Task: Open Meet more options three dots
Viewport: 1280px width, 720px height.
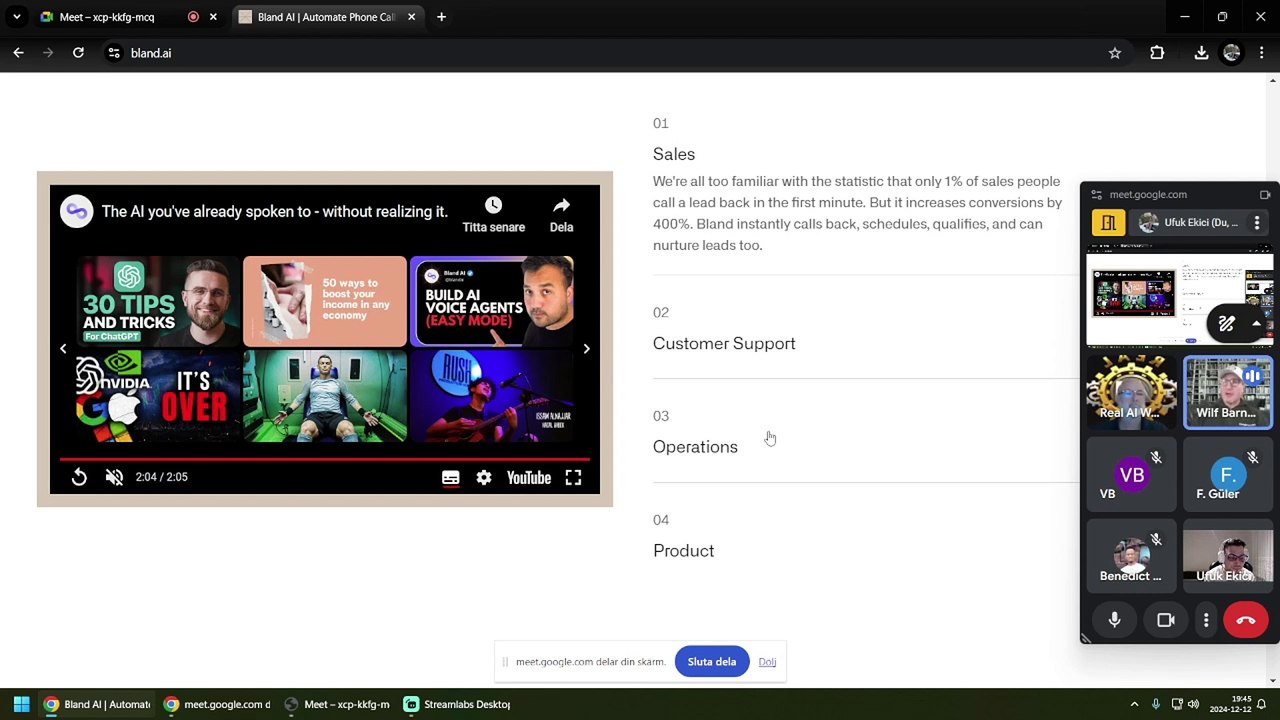Action: 1206,620
